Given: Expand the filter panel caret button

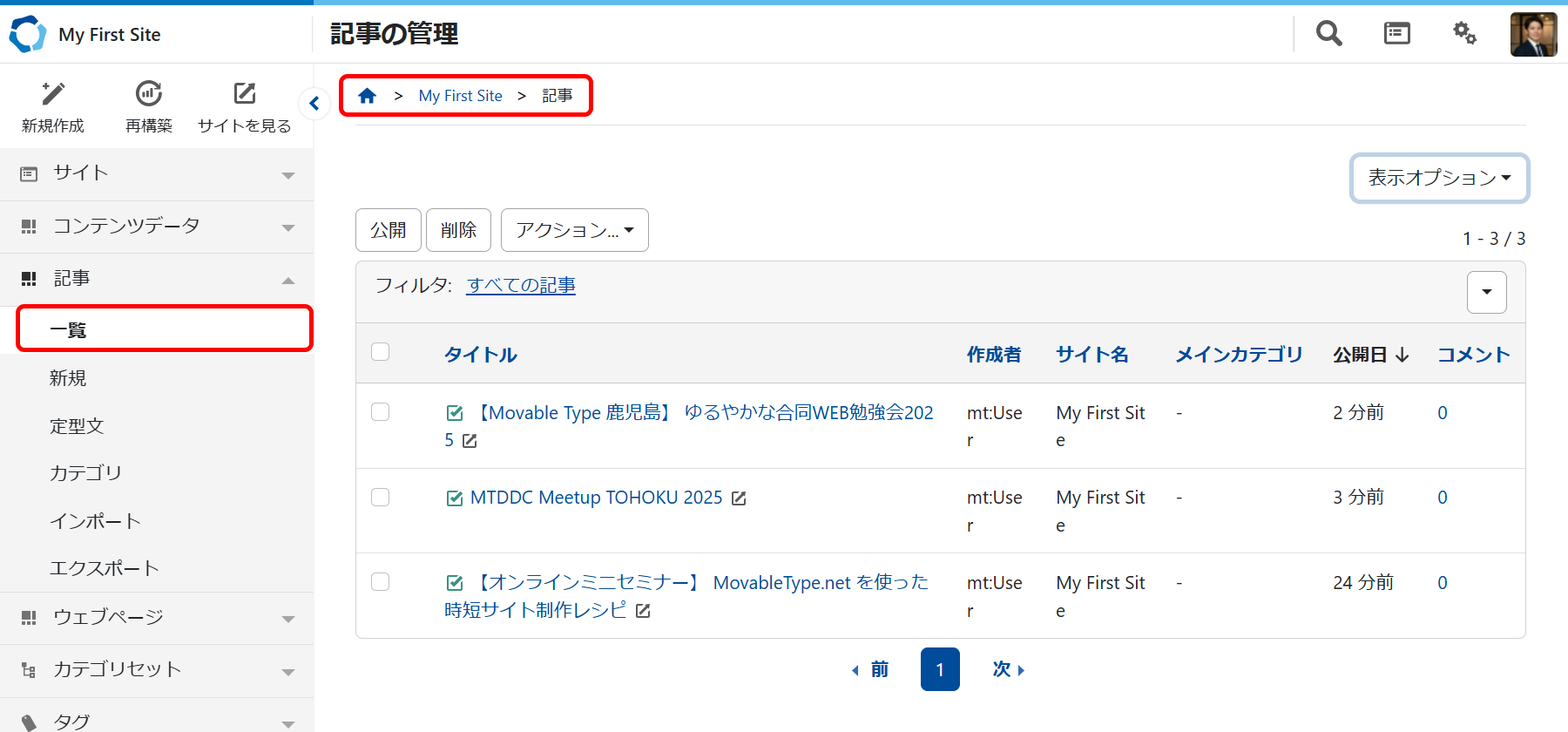Looking at the screenshot, I should [x=1486, y=292].
